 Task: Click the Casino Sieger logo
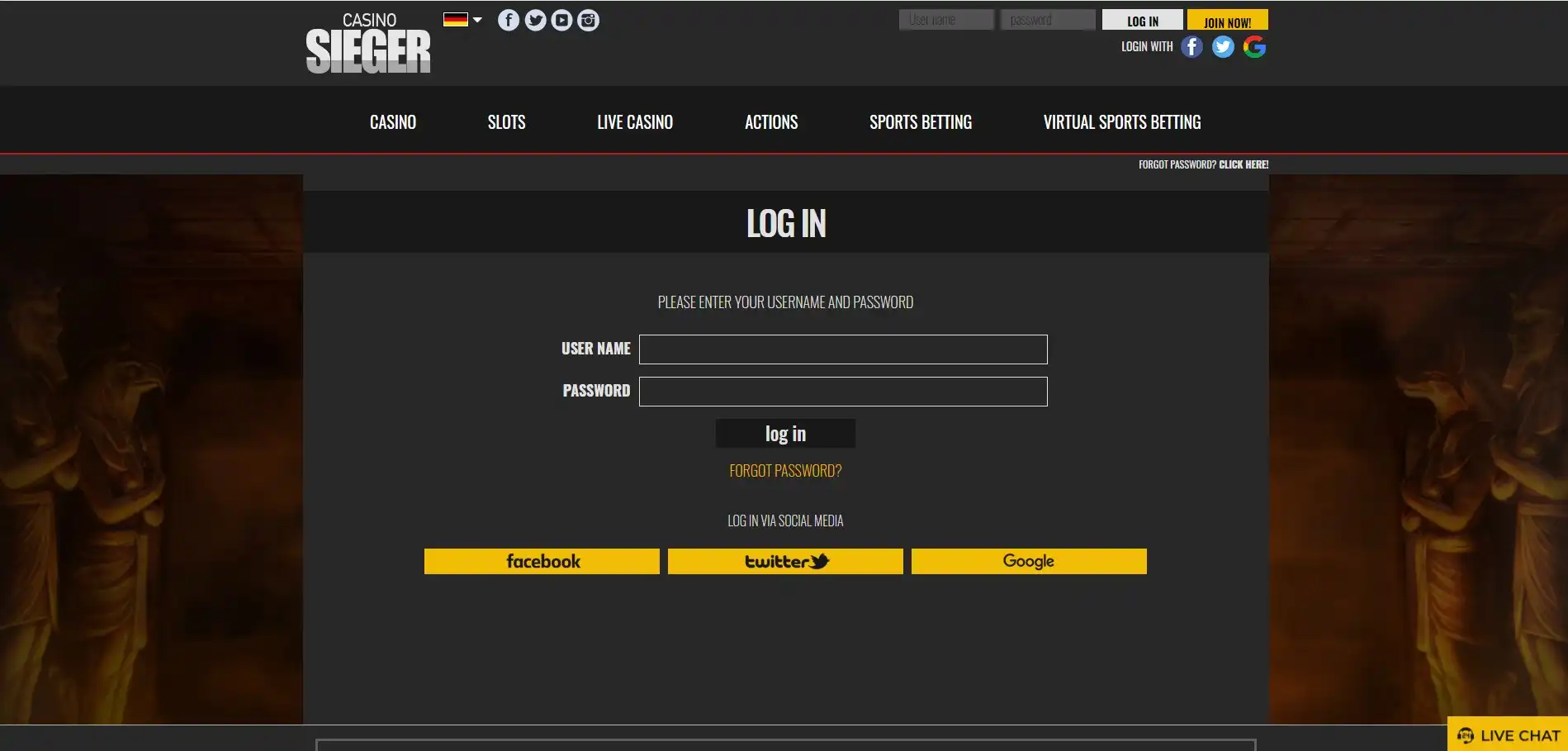coord(368,43)
